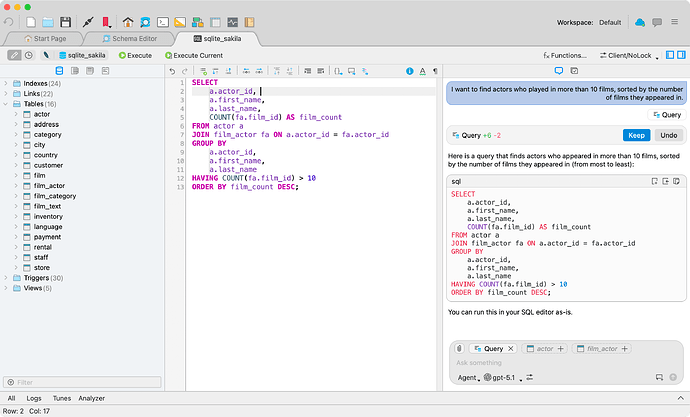The image size is (690, 417).
Task: Toggle the right sidebar panel
Action: (681, 55)
